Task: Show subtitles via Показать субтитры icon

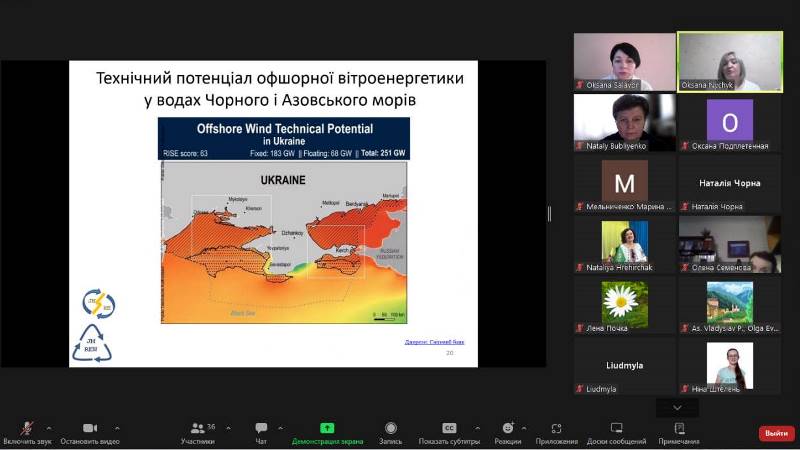Action: (x=449, y=428)
